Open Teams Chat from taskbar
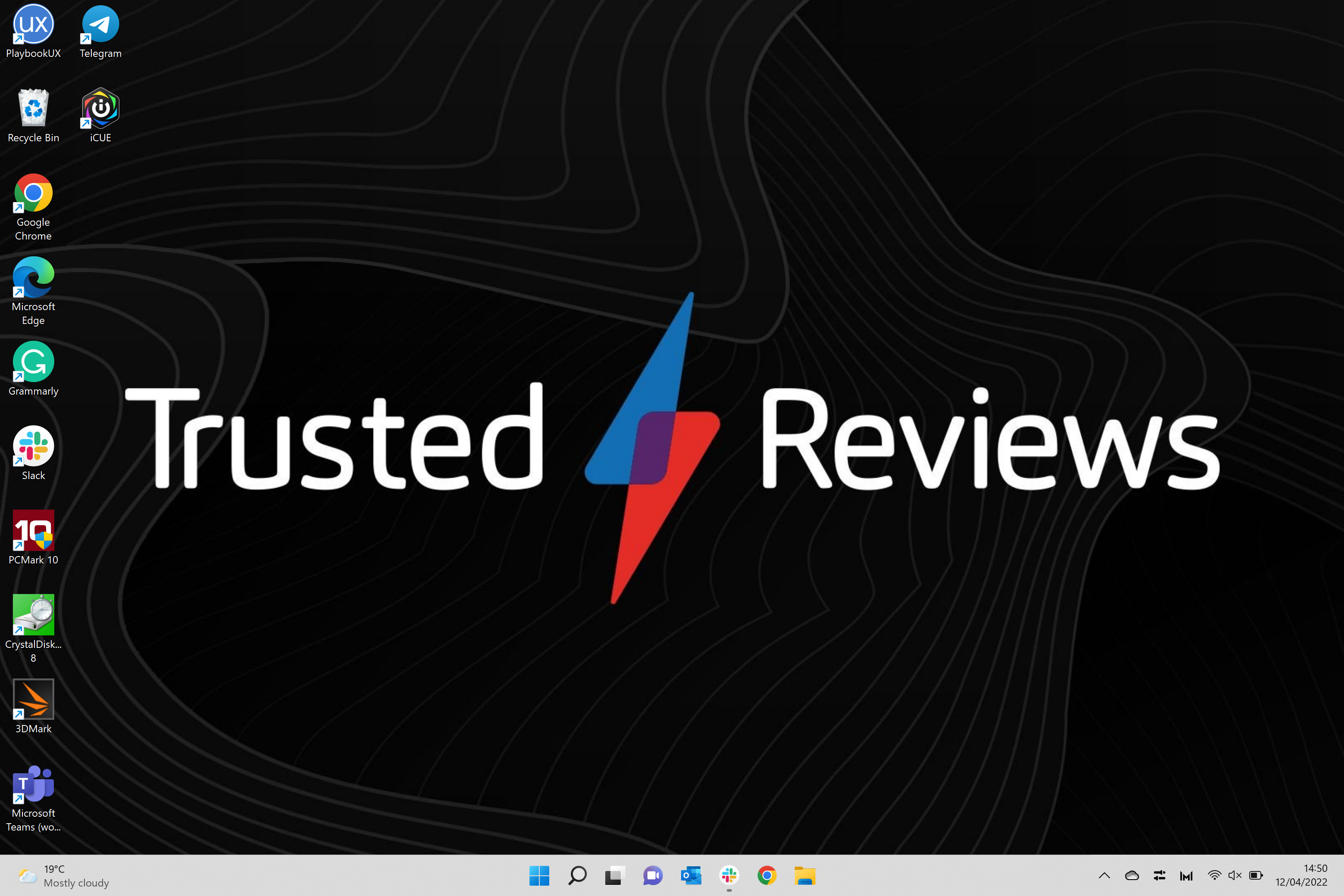1344x896 pixels. [653, 875]
